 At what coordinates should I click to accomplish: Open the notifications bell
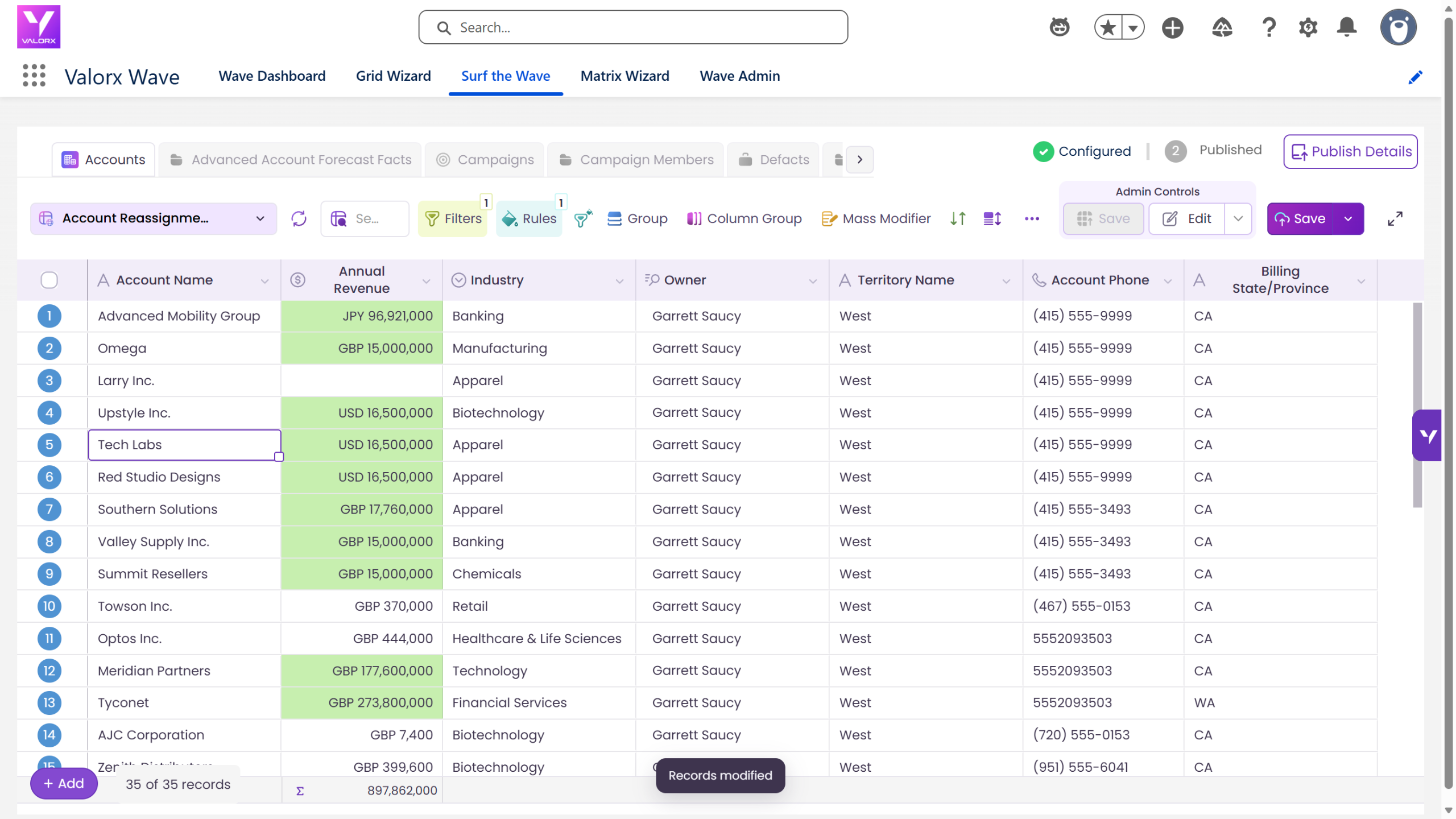tap(1347, 27)
